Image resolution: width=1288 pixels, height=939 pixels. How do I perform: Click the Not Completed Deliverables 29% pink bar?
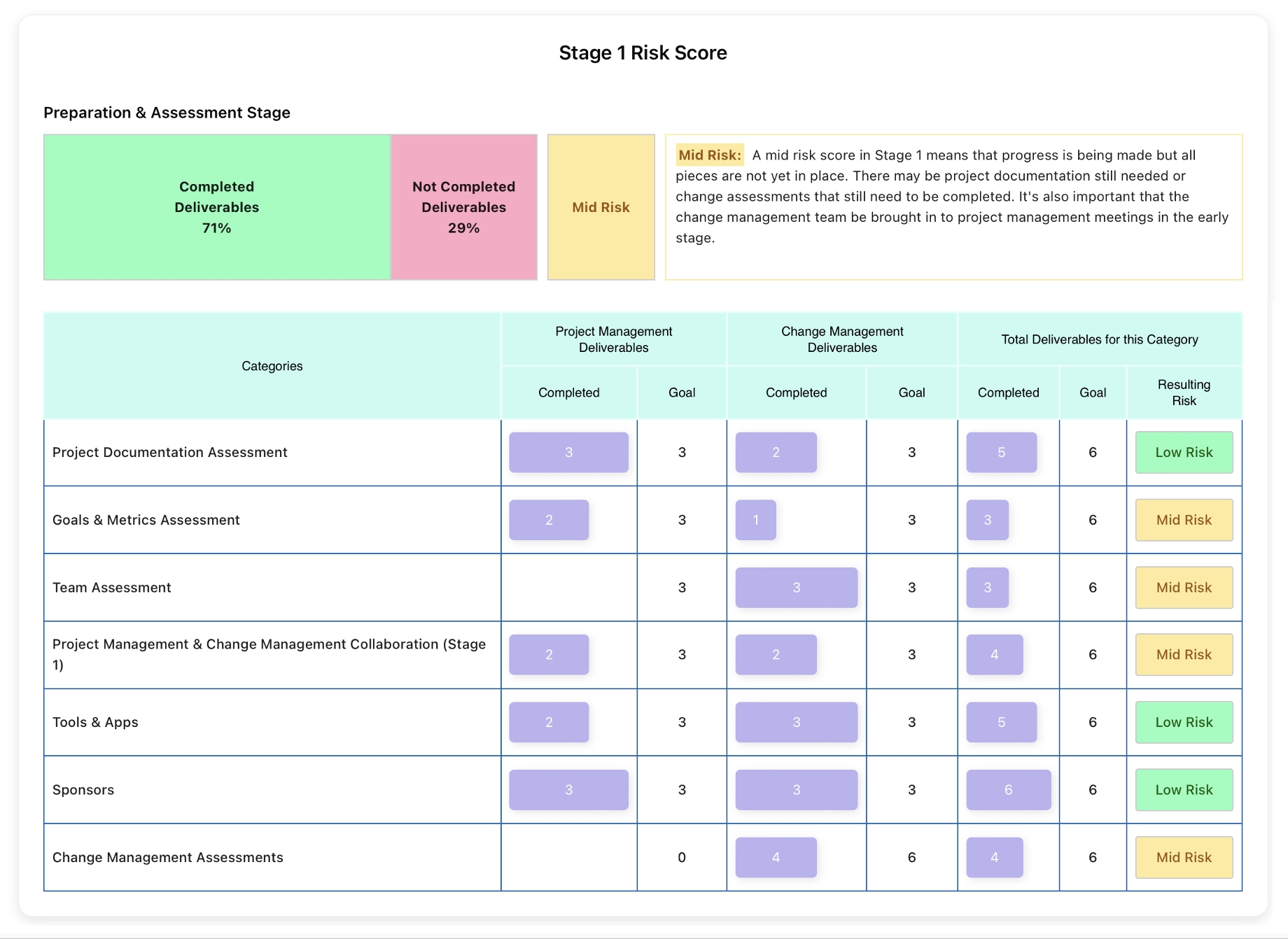tap(463, 207)
